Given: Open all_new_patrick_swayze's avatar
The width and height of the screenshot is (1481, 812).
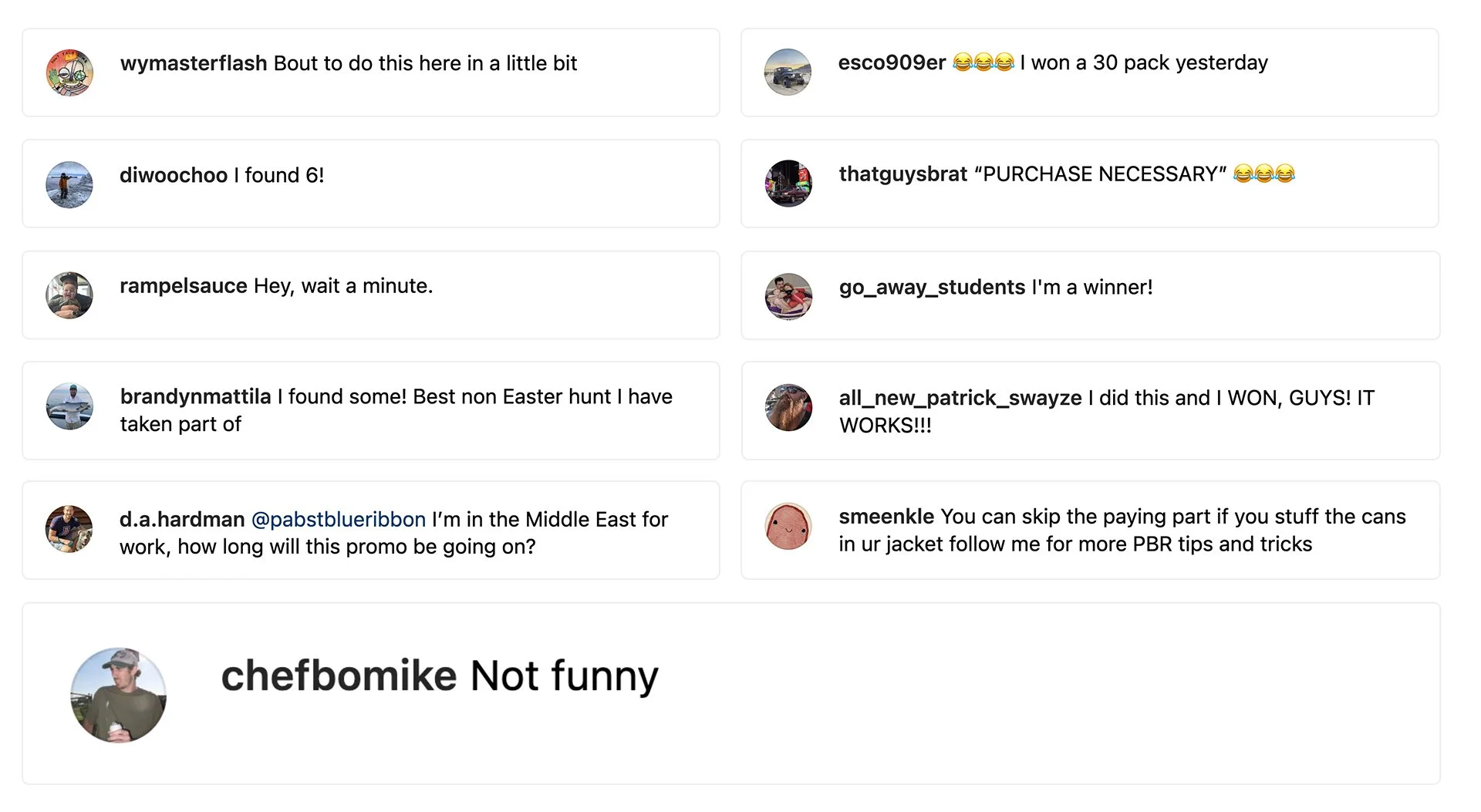Looking at the screenshot, I should click(788, 407).
